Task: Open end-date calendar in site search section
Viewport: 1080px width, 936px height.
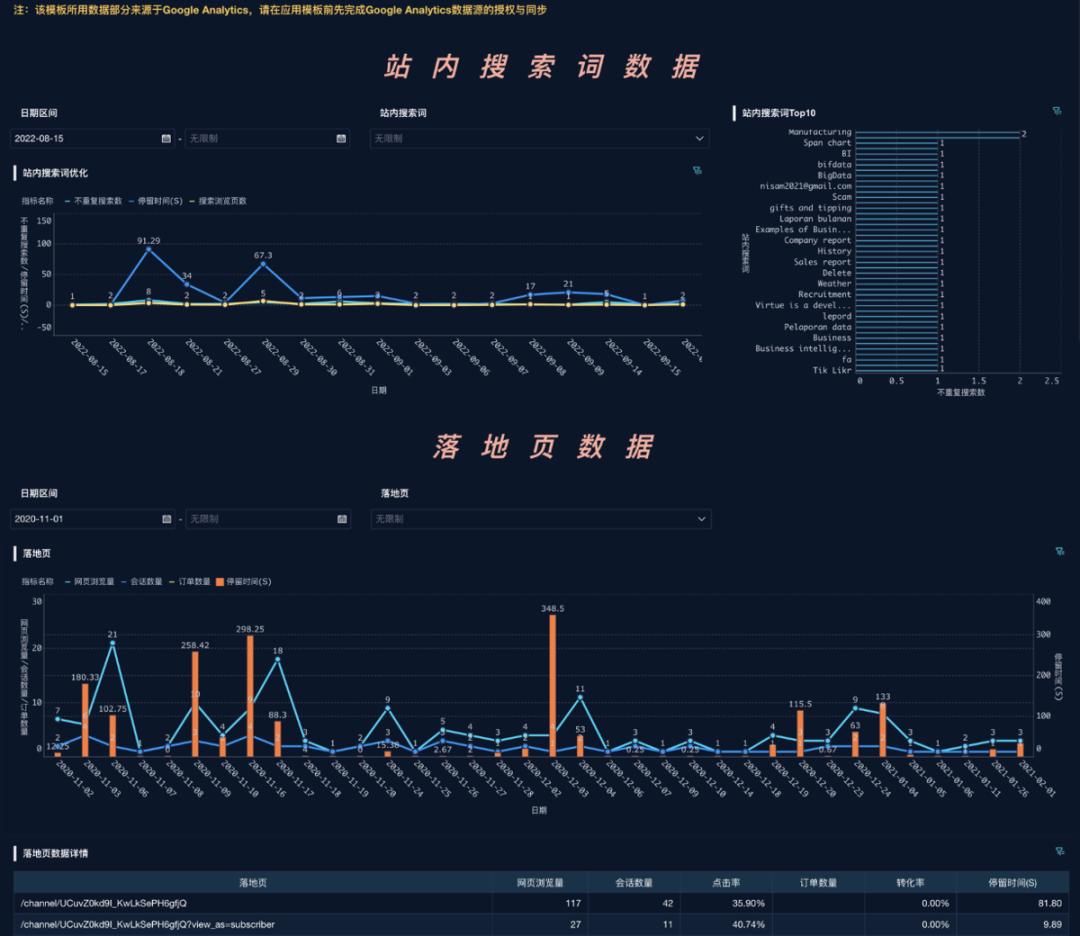Action: [341, 139]
